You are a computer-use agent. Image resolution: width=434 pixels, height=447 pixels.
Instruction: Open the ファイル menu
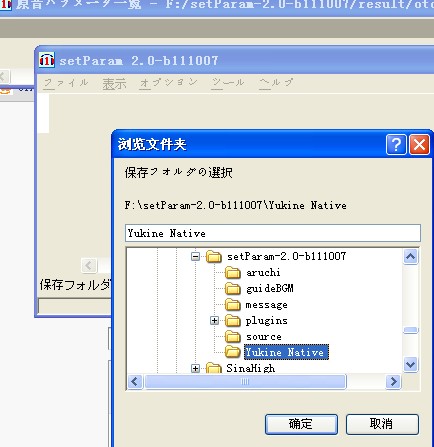point(66,83)
